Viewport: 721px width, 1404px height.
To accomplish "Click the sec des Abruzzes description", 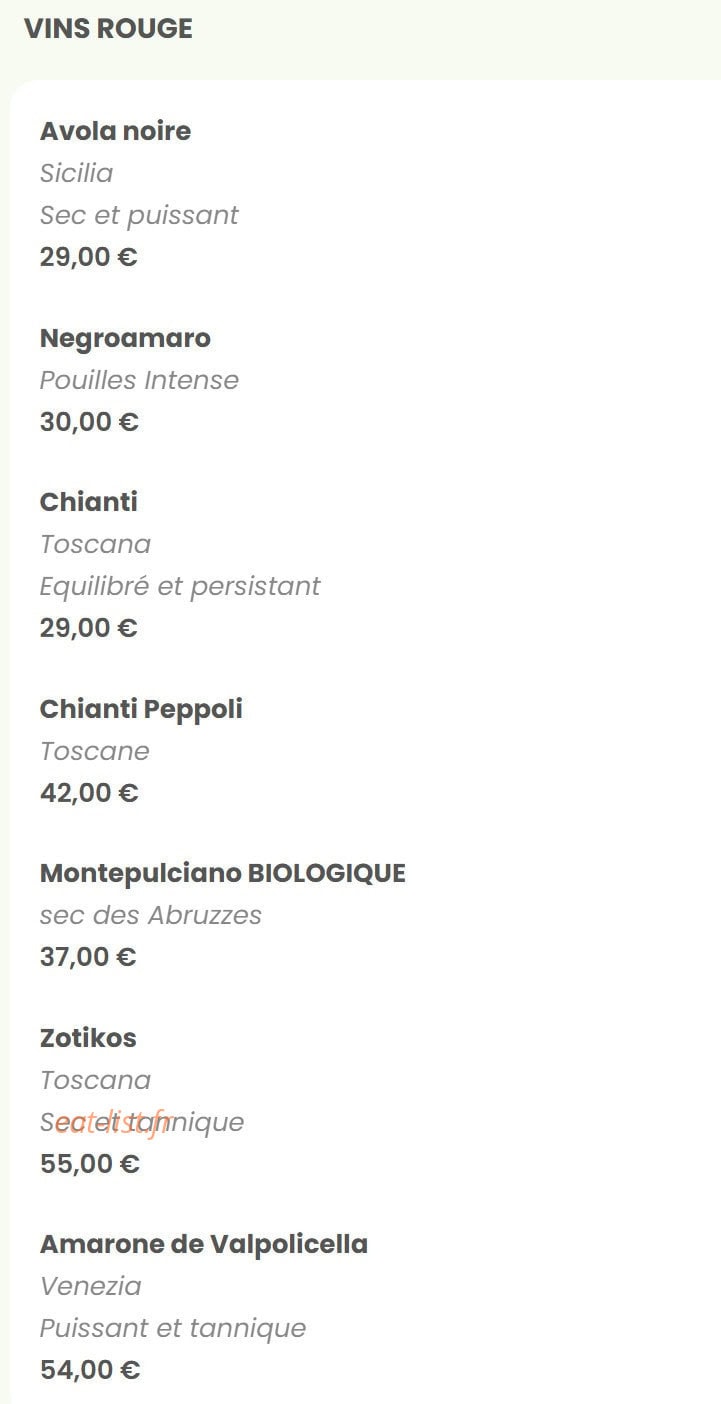I will pyautogui.click(x=151, y=915).
